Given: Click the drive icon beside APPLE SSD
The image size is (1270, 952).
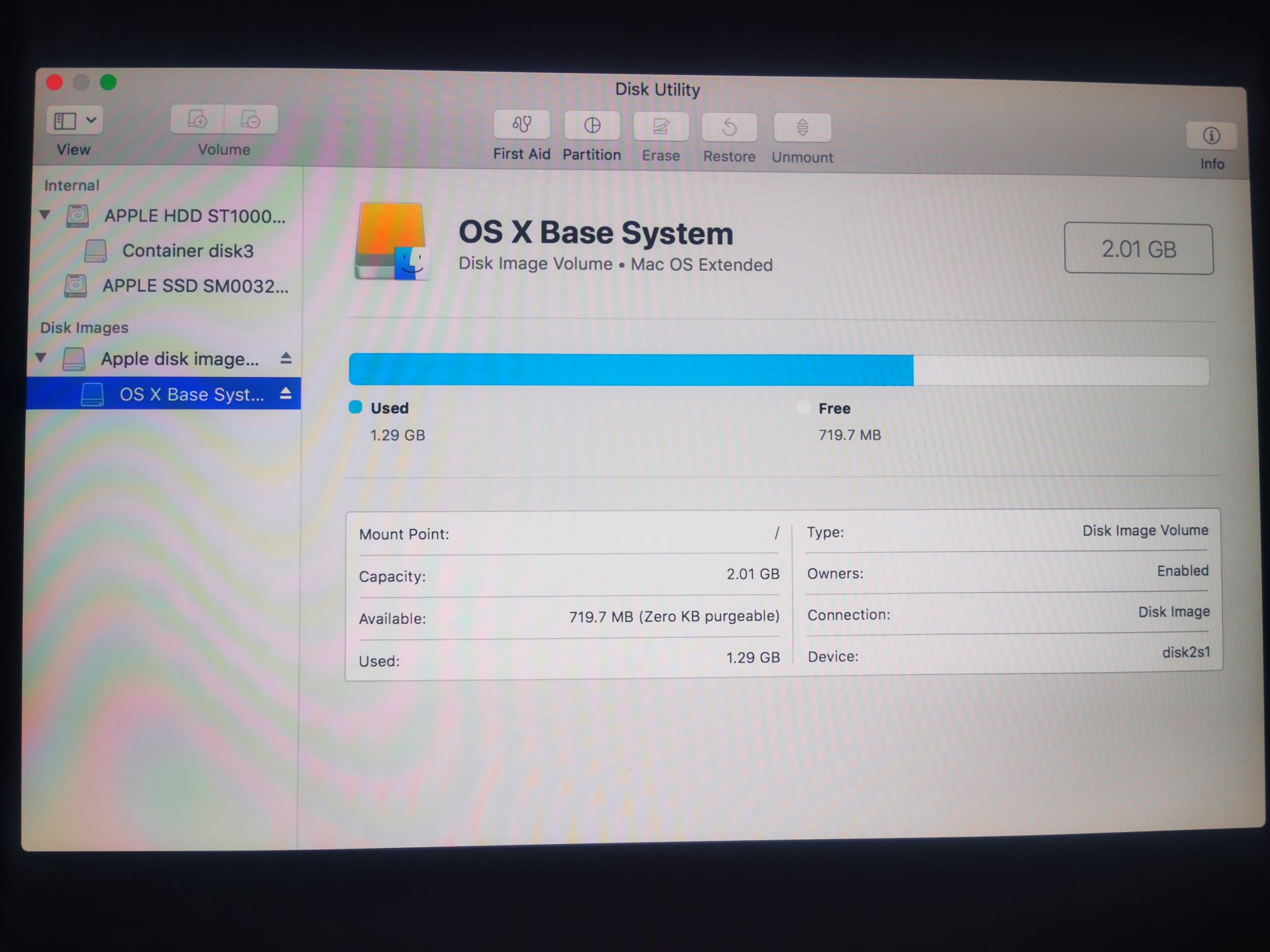Looking at the screenshot, I should point(76,286).
